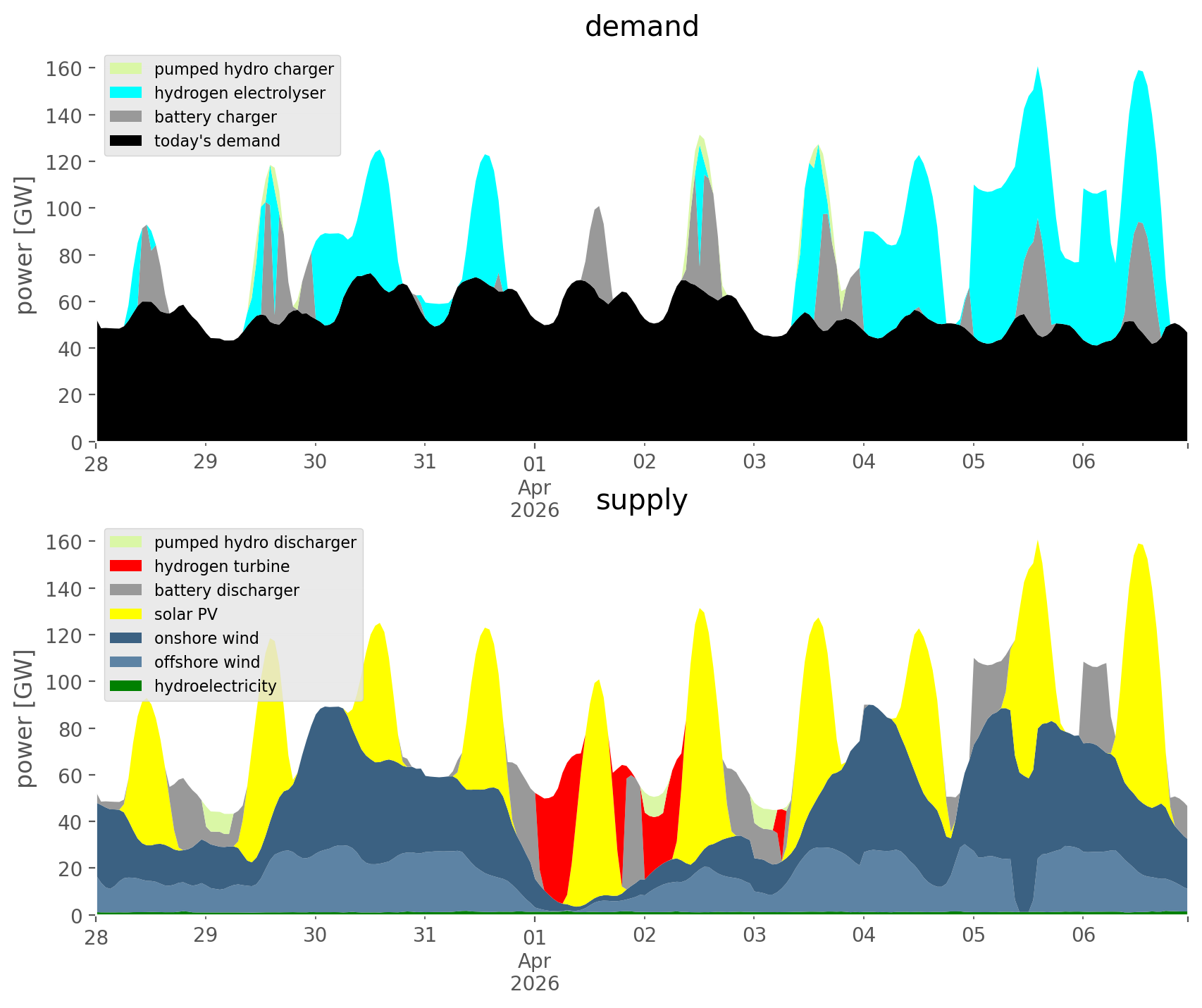Click the onshore wind legend swatch
Viewport: 1202px width, 1008px height.
(126, 638)
